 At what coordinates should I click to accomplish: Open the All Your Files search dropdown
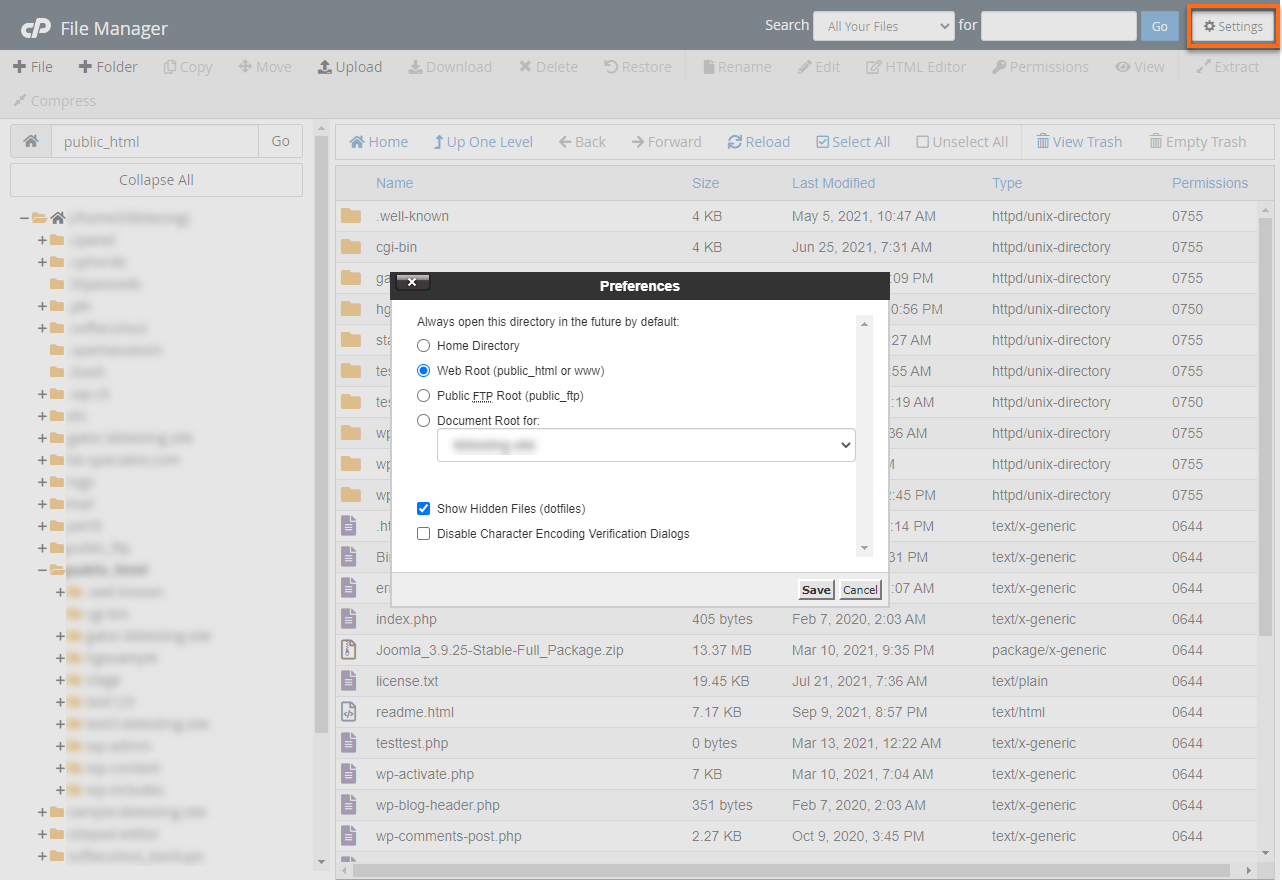point(883,25)
